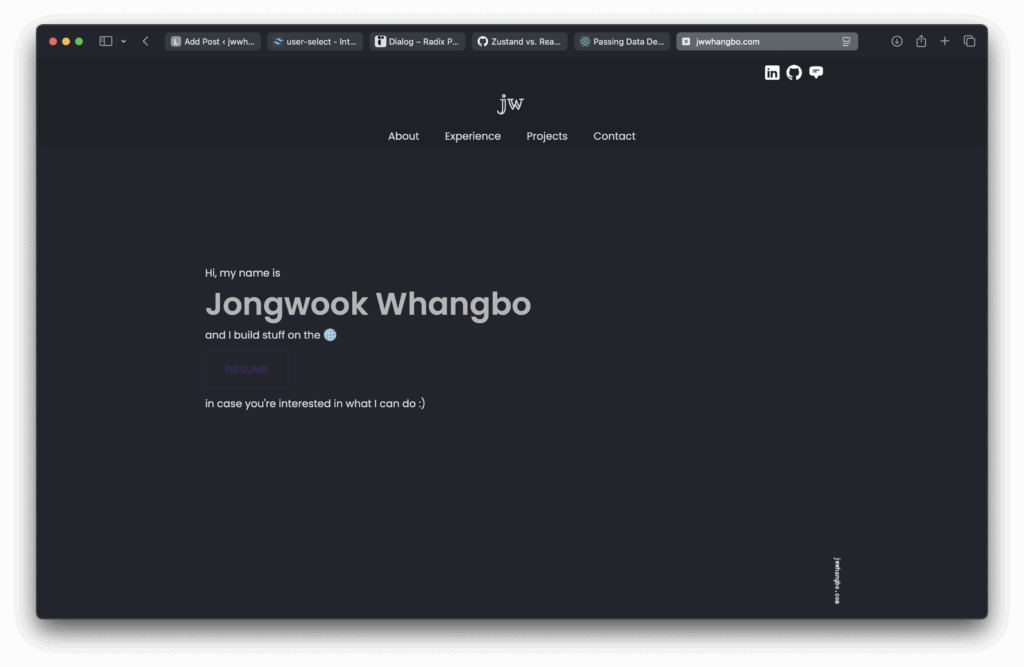1024x667 pixels.
Task: Switch to the user-select tab
Action: tap(315, 41)
